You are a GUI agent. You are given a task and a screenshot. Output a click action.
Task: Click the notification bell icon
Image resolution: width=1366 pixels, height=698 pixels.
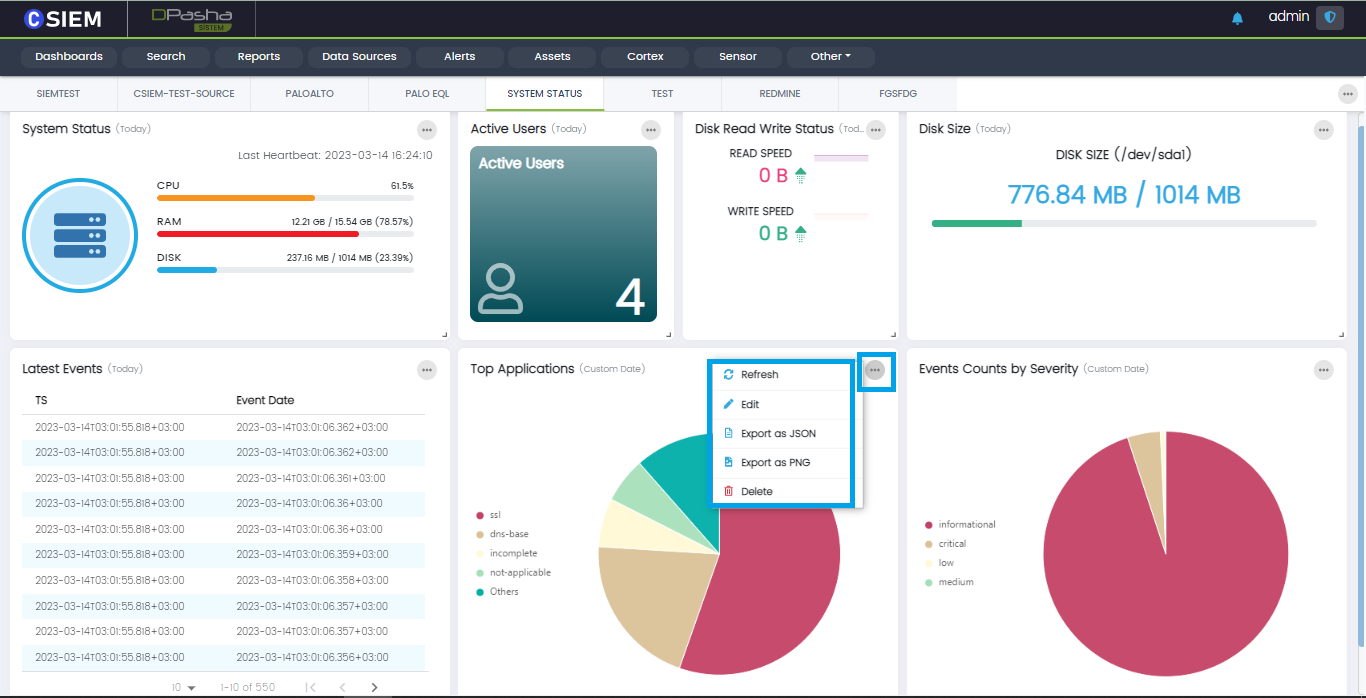click(1237, 18)
